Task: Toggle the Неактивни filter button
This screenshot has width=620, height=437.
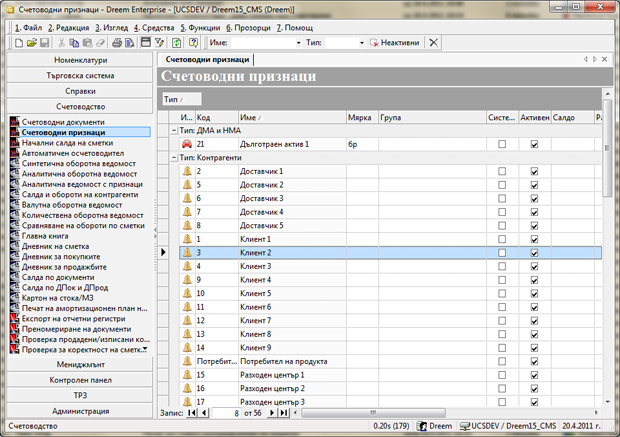Action: (x=394, y=43)
